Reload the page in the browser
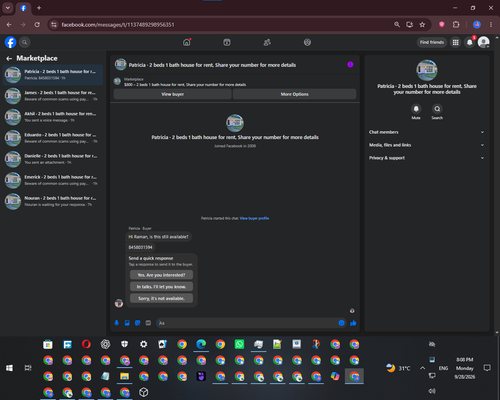Screen dimensions: 500x400 (x=37, y=25)
